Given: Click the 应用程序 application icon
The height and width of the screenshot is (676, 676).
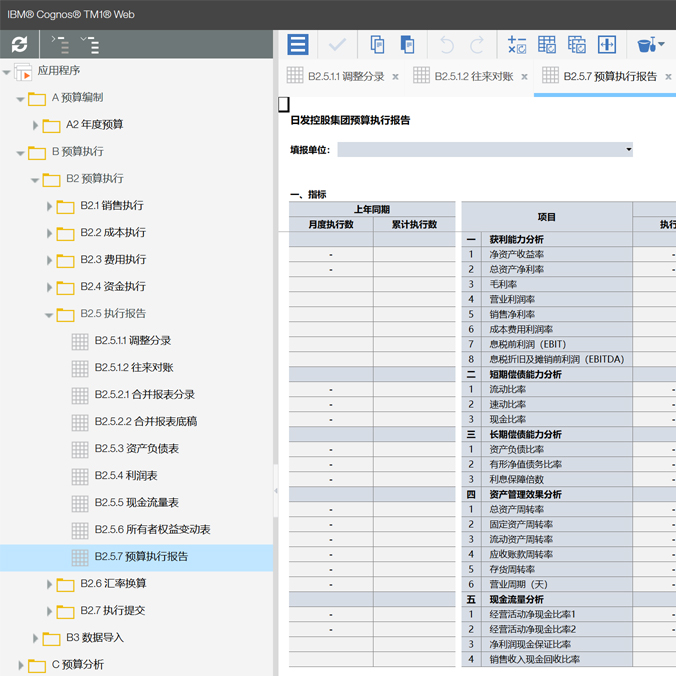Looking at the screenshot, I should [x=23, y=72].
